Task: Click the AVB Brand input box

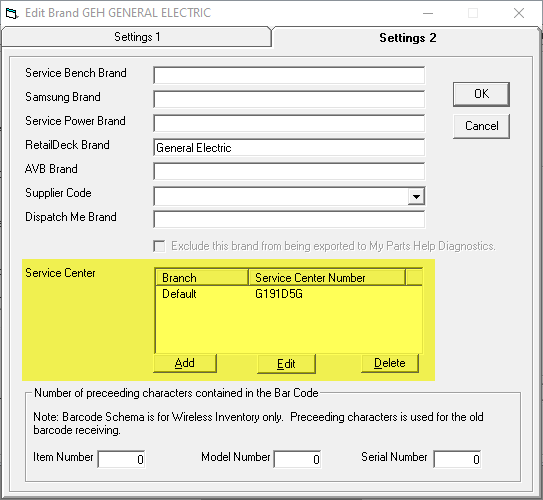Action: click(x=289, y=171)
